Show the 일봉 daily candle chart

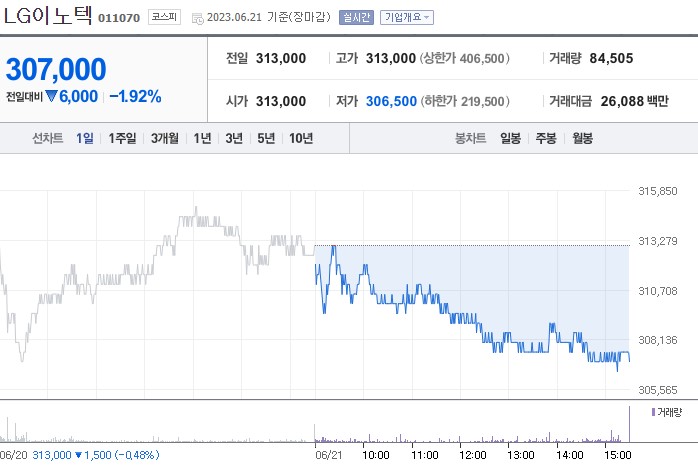click(510, 138)
